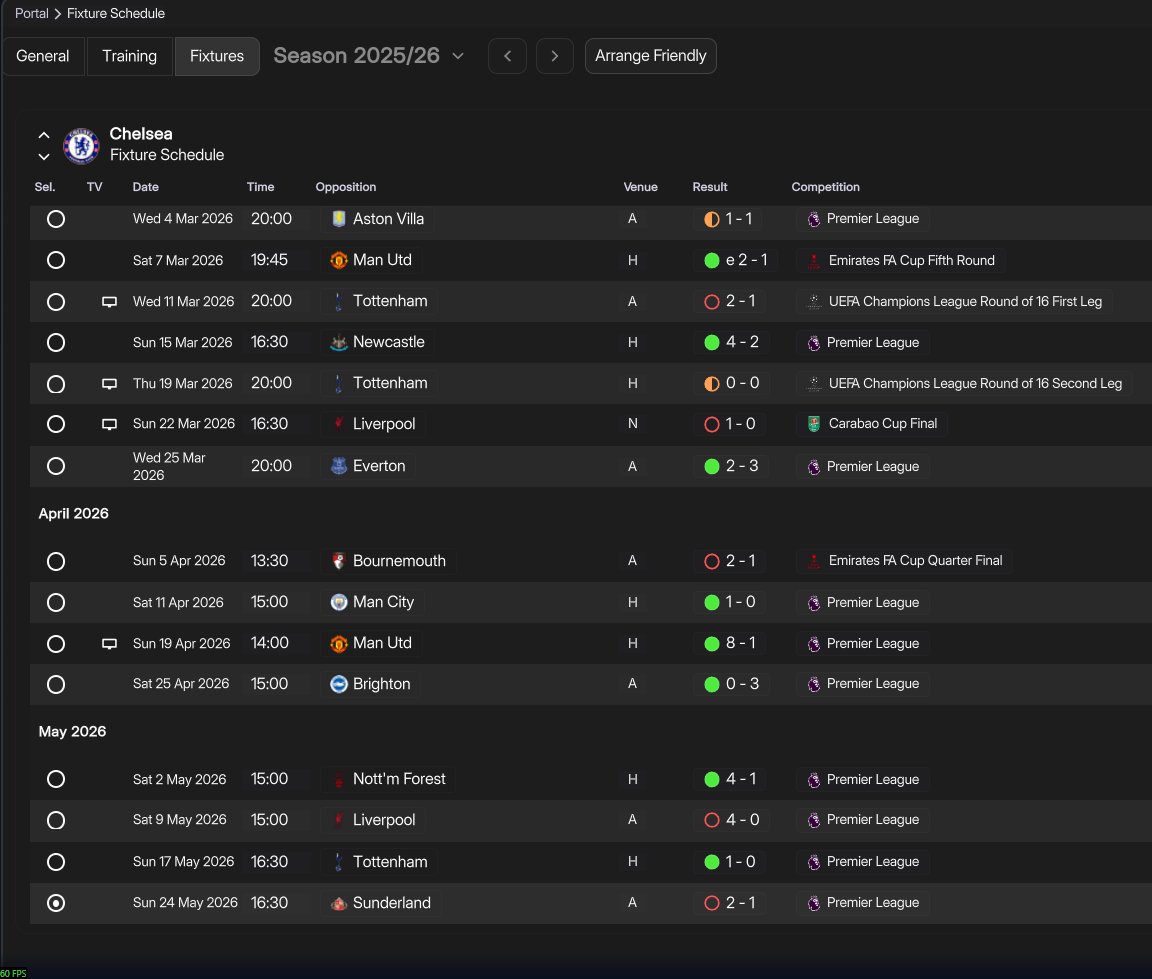Click Champions League icon on First Leg row

click(813, 301)
